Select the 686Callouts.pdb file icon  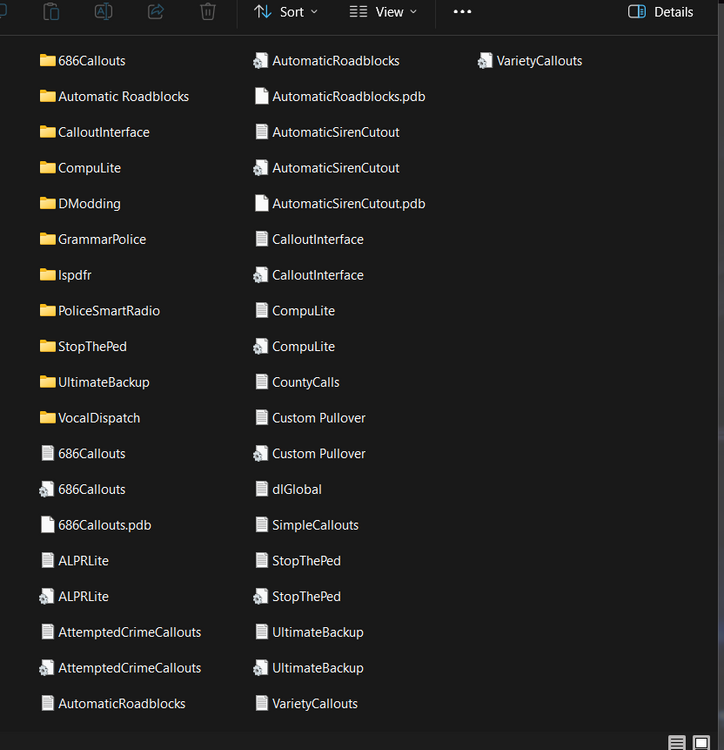(47, 525)
